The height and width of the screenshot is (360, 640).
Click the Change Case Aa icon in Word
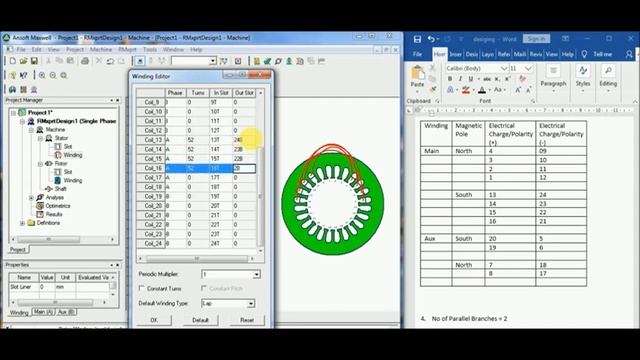point(498,90)
